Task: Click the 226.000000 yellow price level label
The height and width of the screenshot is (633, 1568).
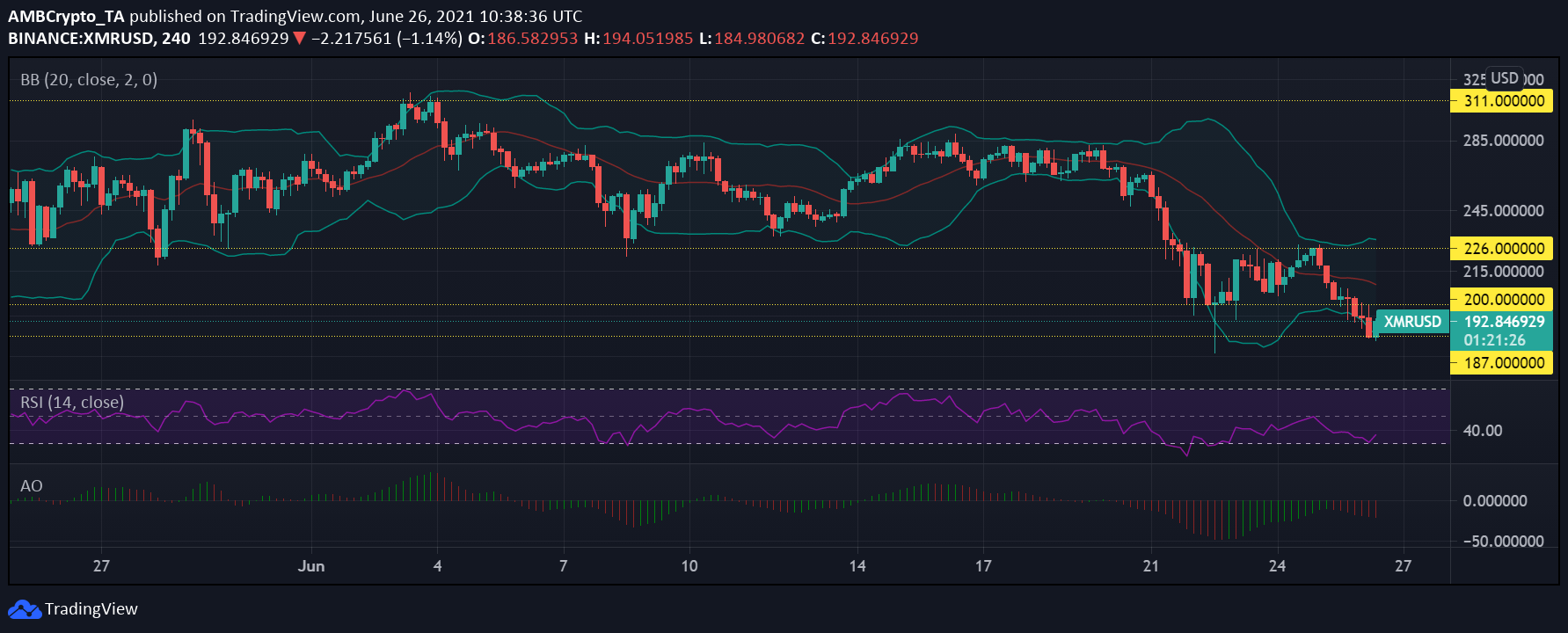Action: [x=1501, y=249]
